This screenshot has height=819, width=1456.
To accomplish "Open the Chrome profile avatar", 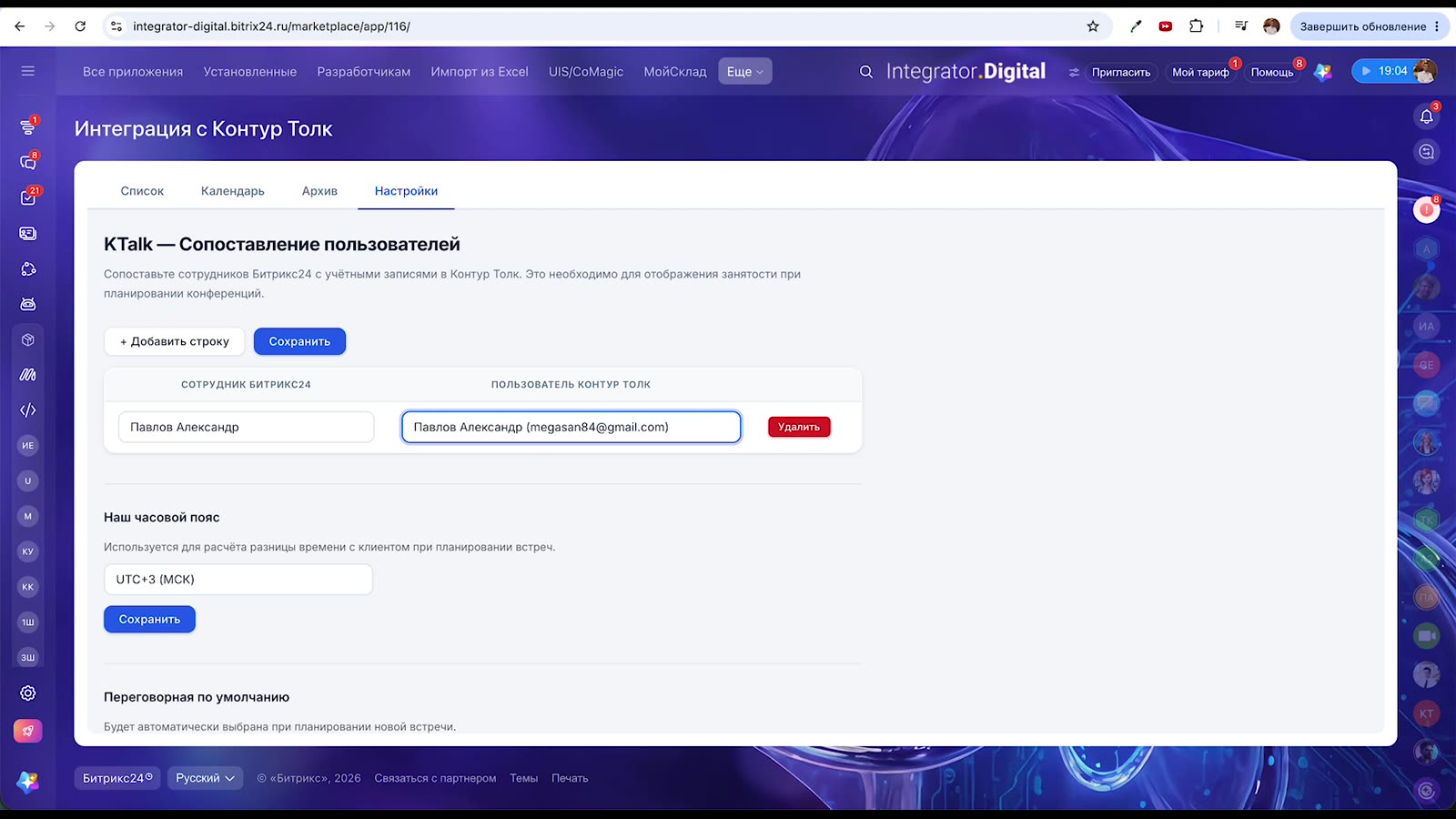I will tap(1272, 26).
